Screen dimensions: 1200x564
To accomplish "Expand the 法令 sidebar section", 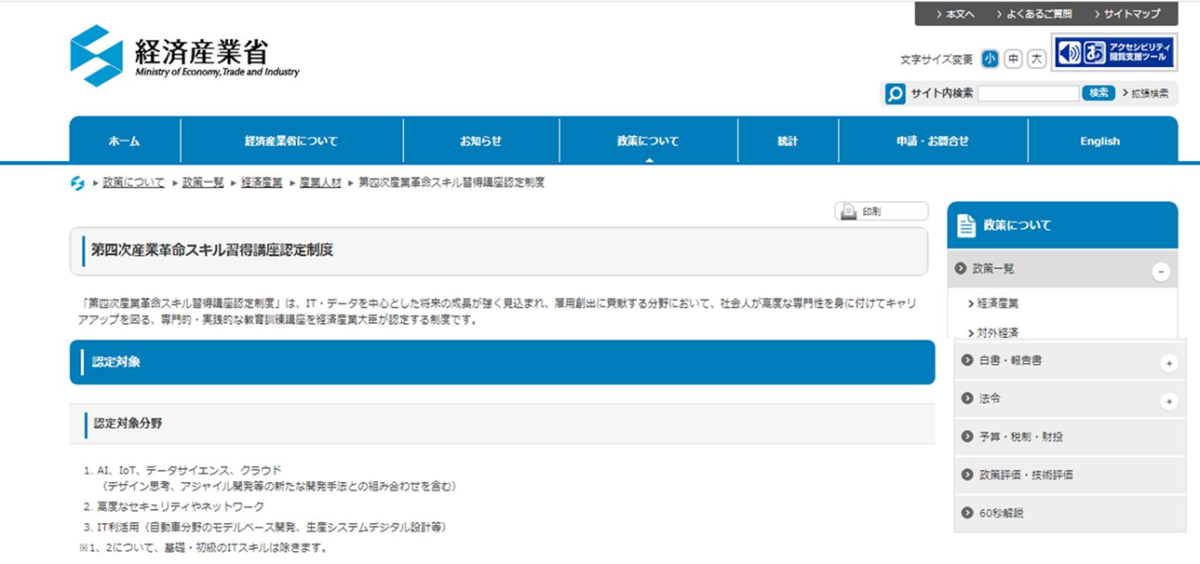I will (x=1168, y=401).
